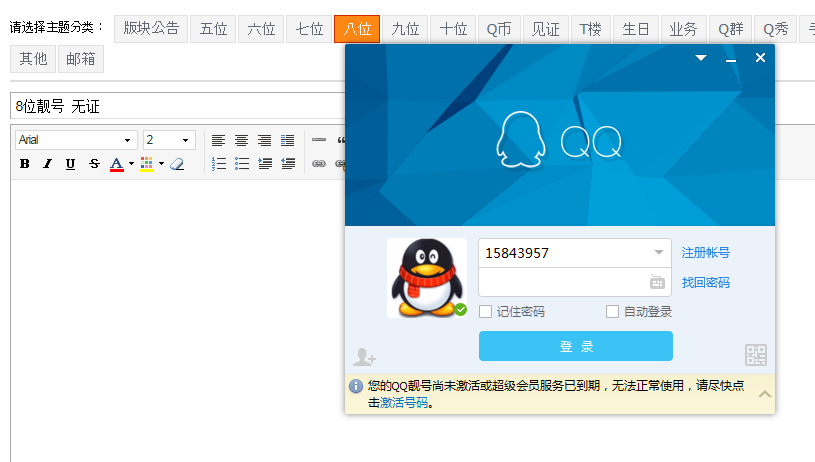Open the online status icon on avatar
This screenshot has height=462, width=815.
(461, 310)
